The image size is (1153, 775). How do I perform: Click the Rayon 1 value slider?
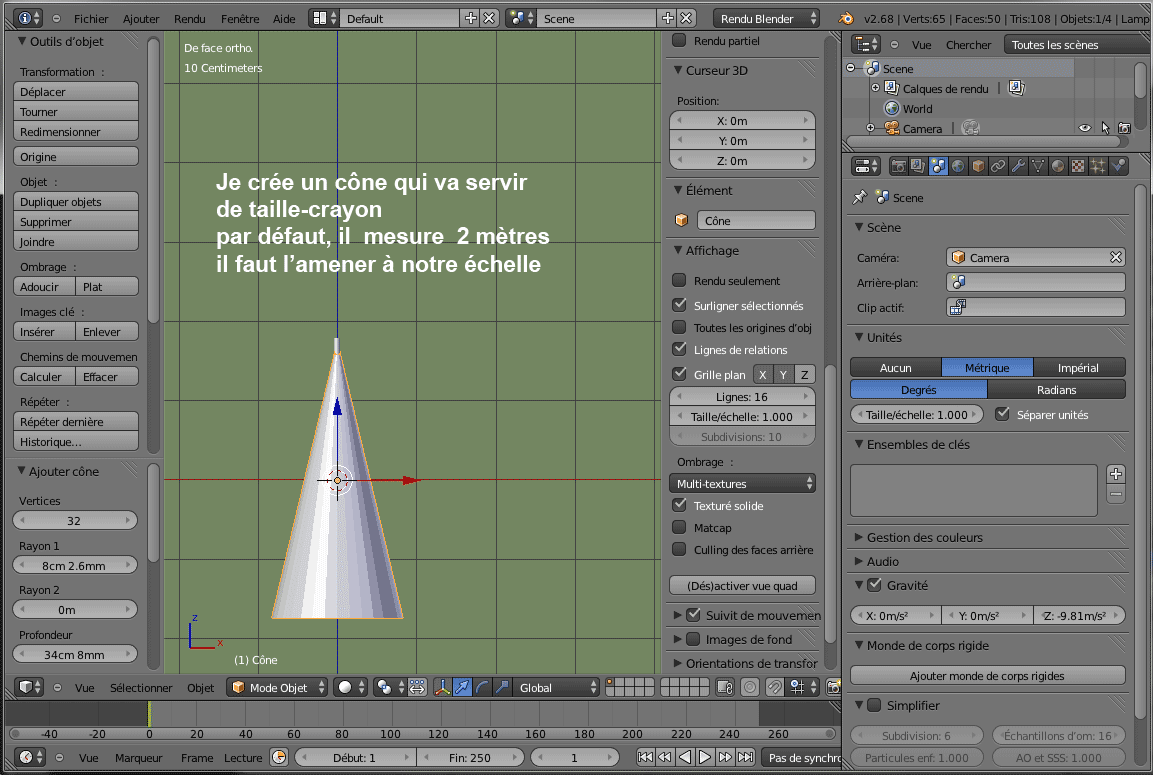[75, 565]
